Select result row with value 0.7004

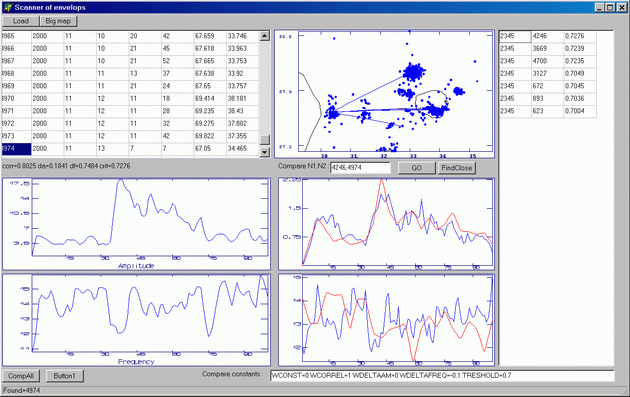pos(548,111)
